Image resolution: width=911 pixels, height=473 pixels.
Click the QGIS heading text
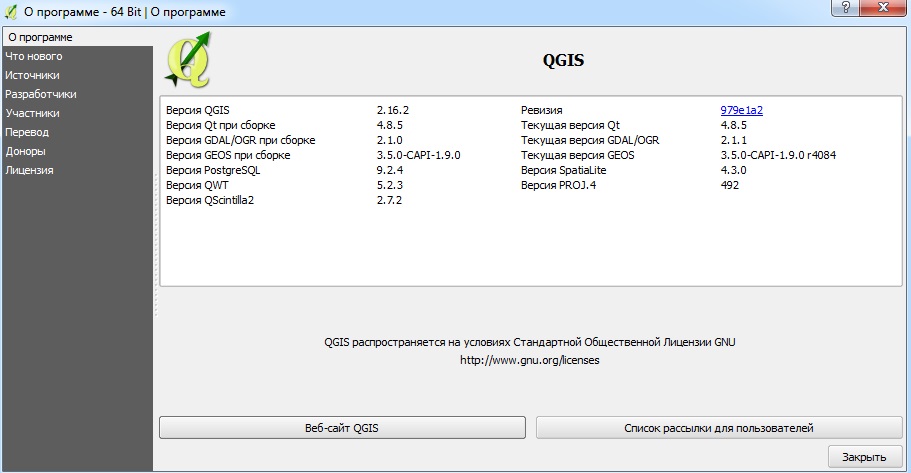click(x=563, y=60)
